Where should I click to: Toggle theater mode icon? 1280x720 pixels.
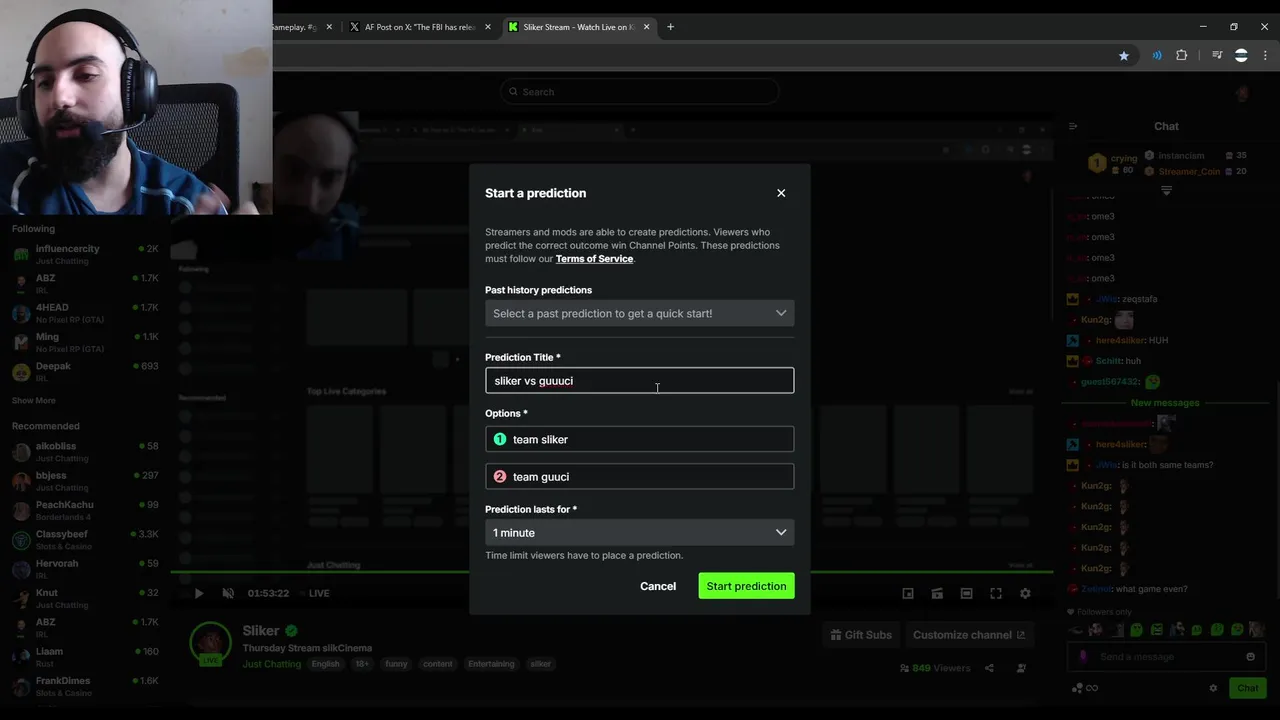(966, 593)
